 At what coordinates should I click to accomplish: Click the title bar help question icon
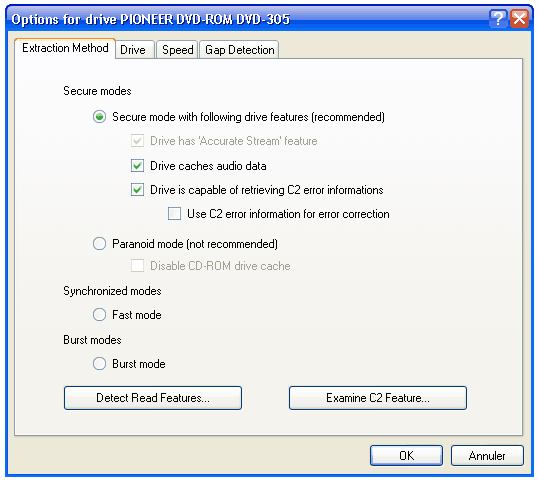[498, 19]
